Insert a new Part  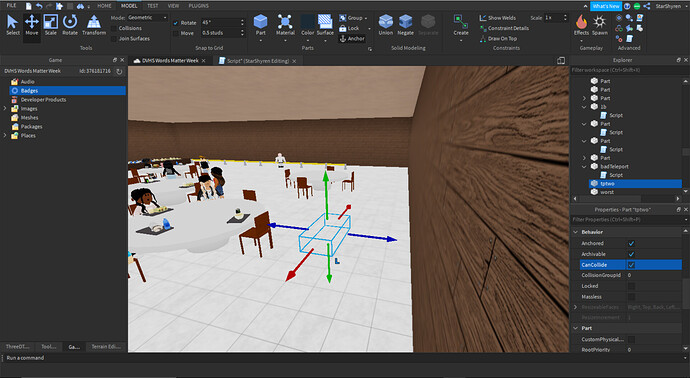pos(261,25)
